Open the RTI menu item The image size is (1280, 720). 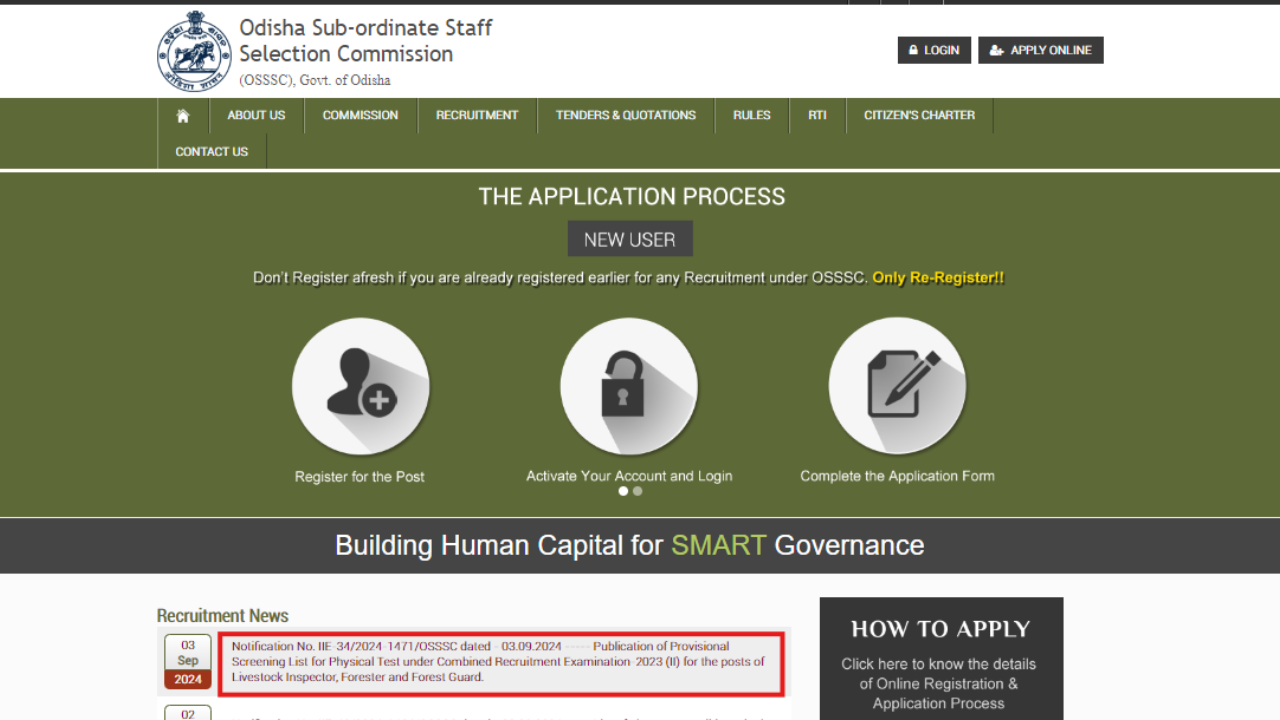(x=817, y=116)
